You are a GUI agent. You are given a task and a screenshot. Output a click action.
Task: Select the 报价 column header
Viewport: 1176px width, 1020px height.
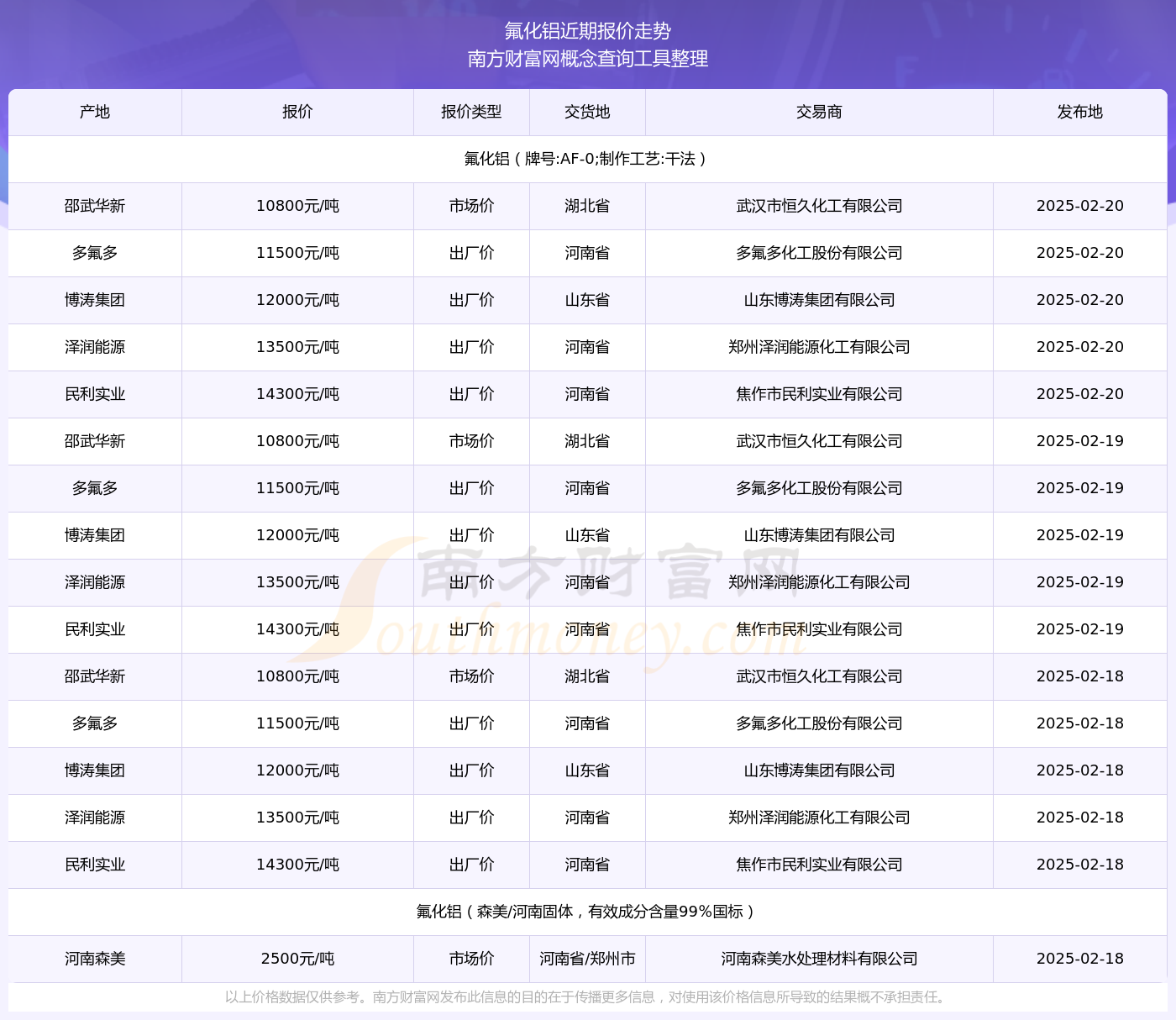(297, 112)
